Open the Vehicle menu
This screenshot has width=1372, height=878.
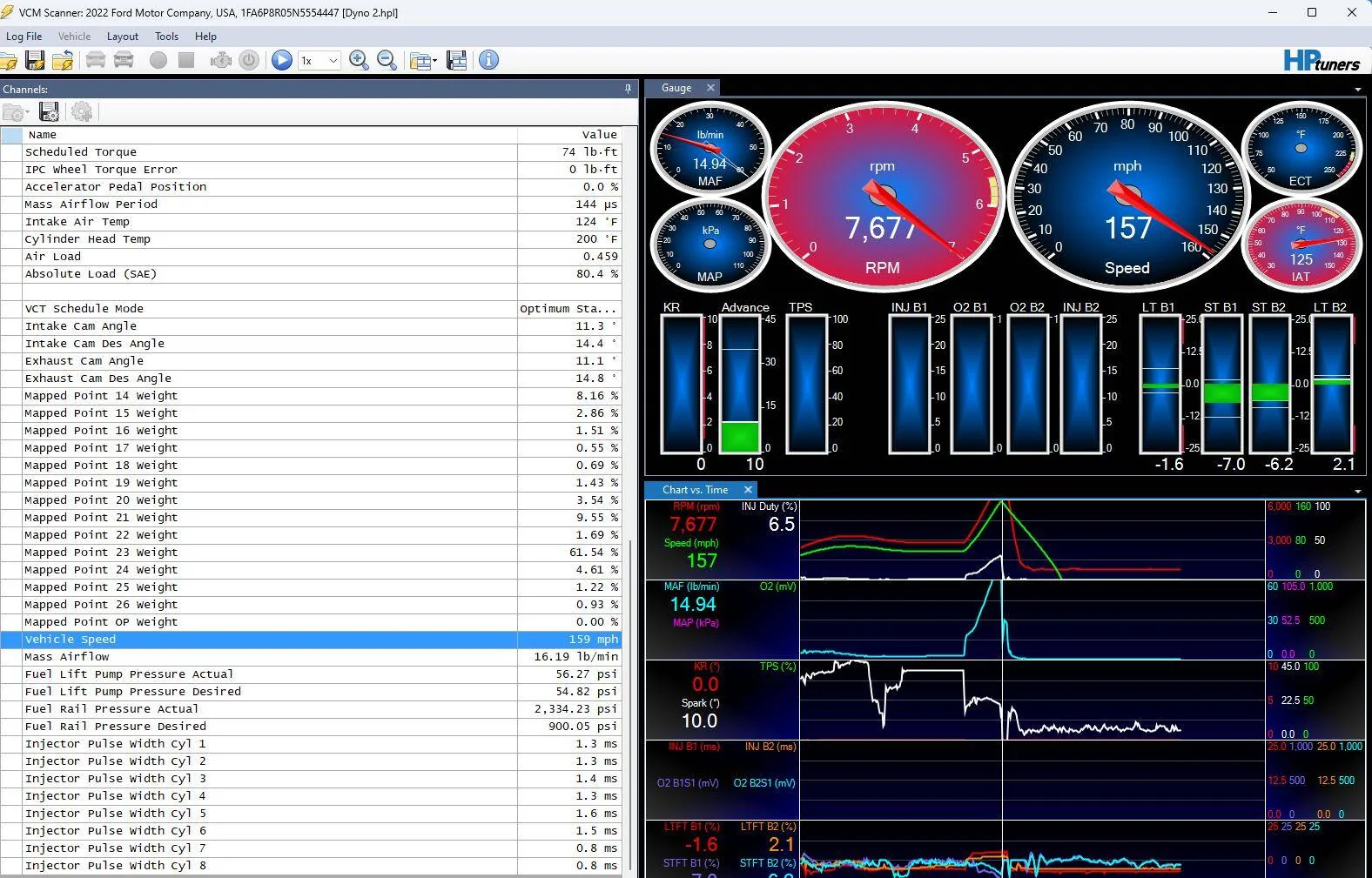[74, 37]
